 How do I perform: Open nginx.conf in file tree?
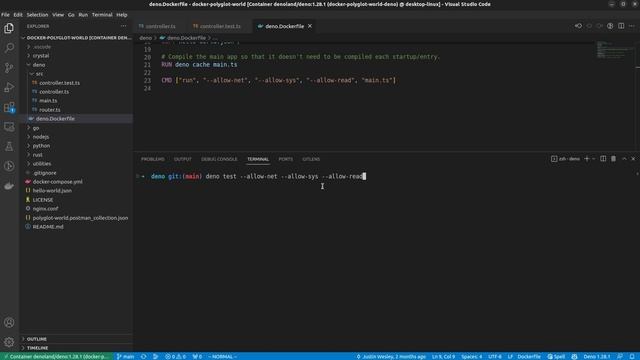tap(45, 209)
